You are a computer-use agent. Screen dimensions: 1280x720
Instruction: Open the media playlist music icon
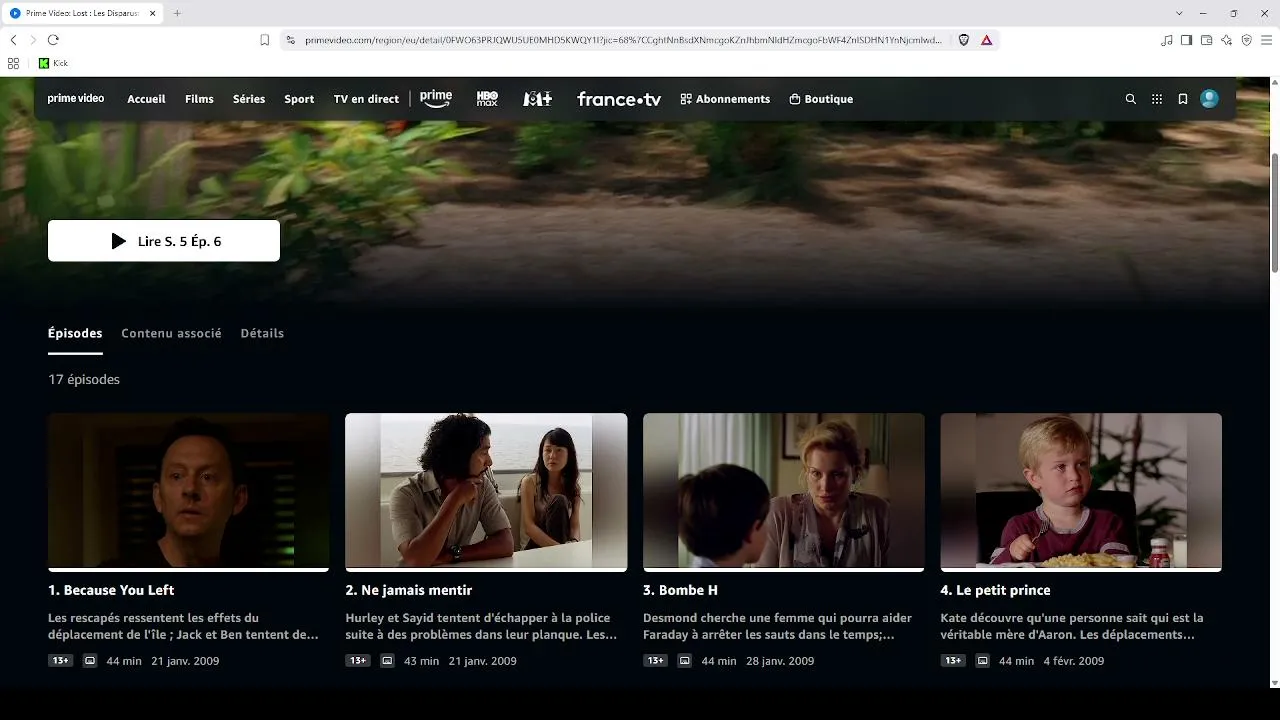pos(1167,40)
